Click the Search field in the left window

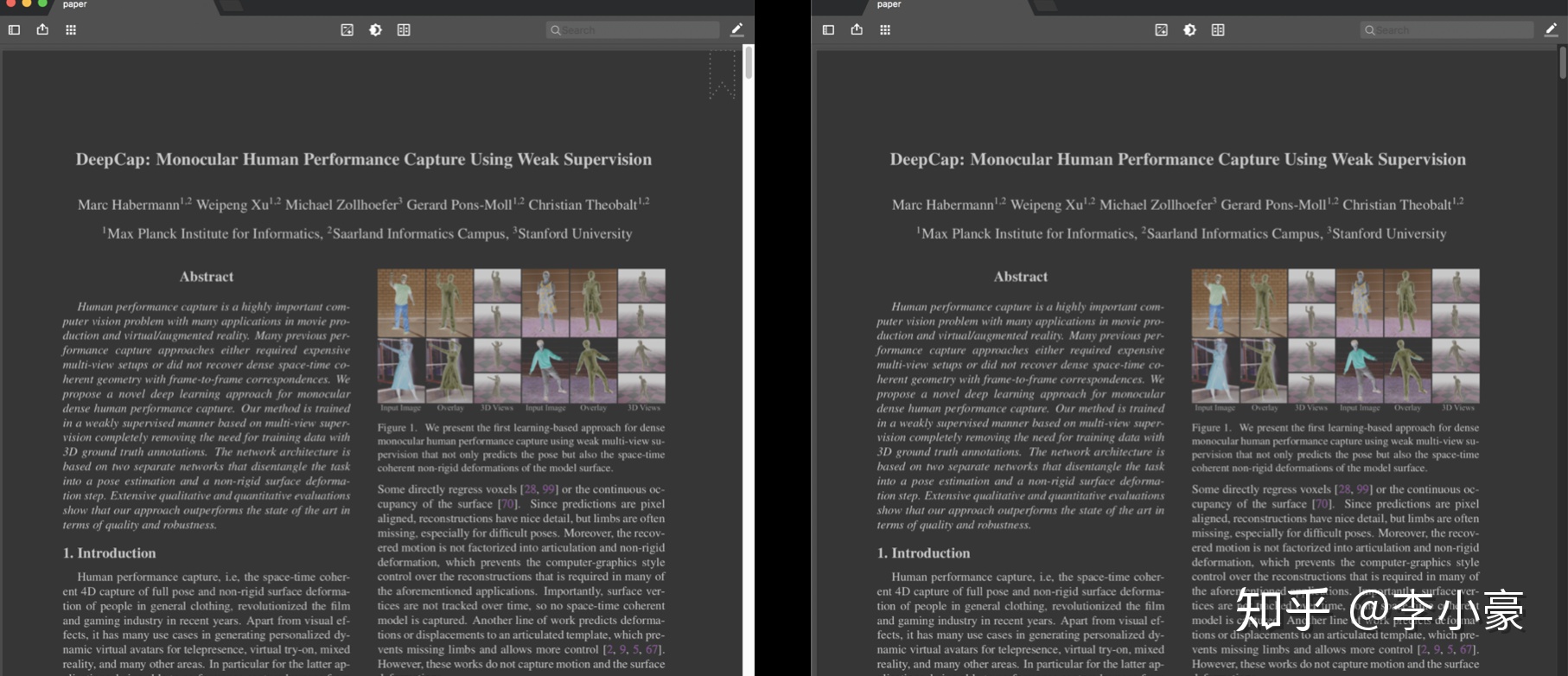633,30
